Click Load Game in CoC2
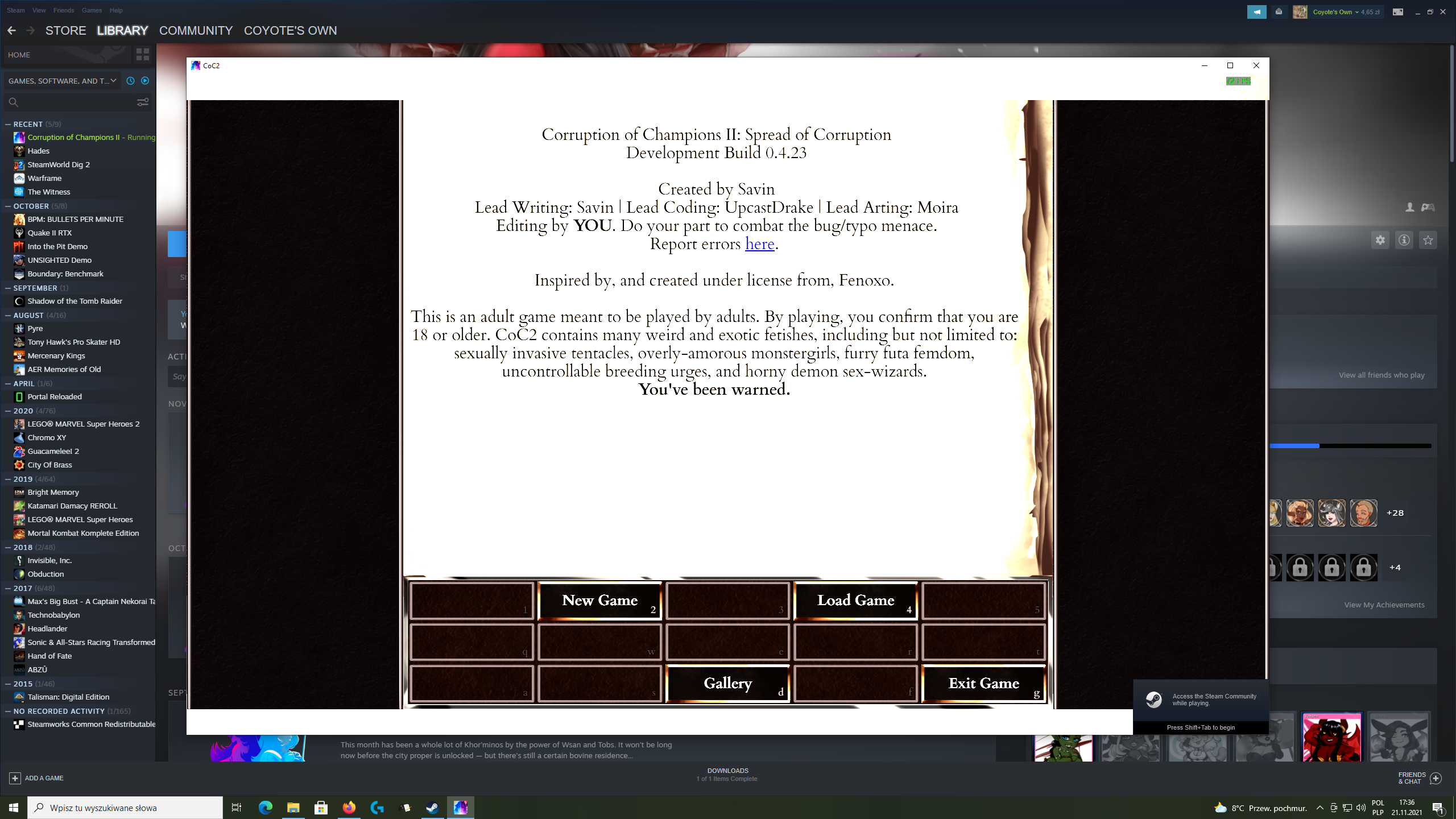 855,601
